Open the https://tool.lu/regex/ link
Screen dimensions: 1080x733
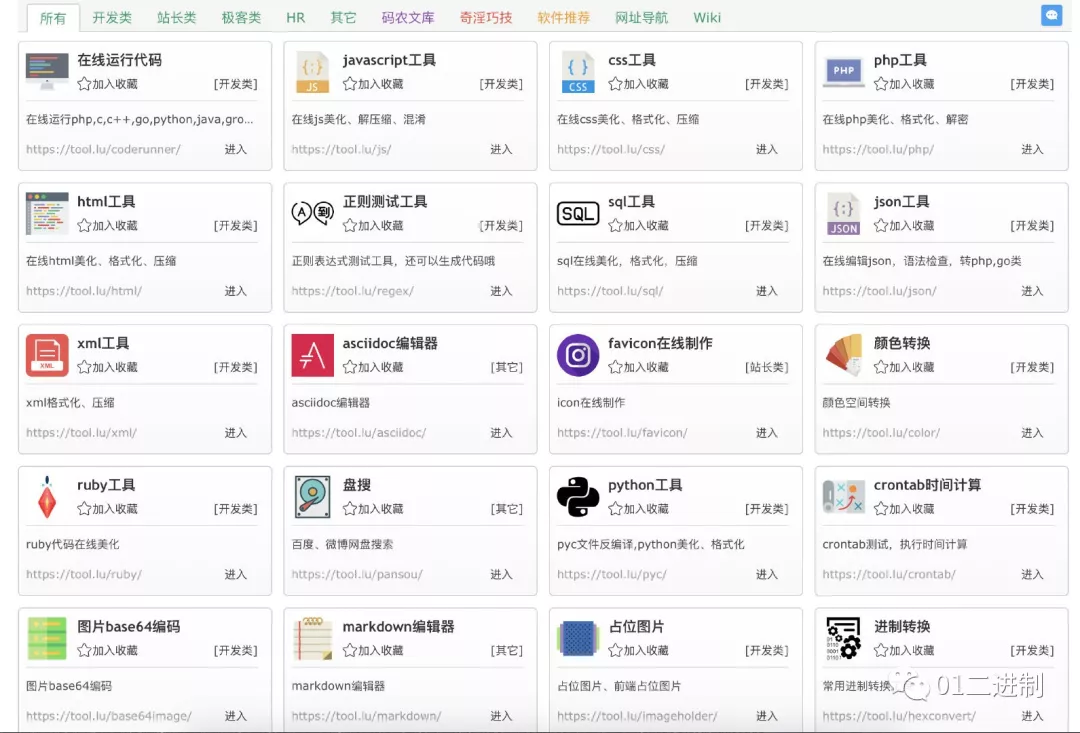coord(353,291)
